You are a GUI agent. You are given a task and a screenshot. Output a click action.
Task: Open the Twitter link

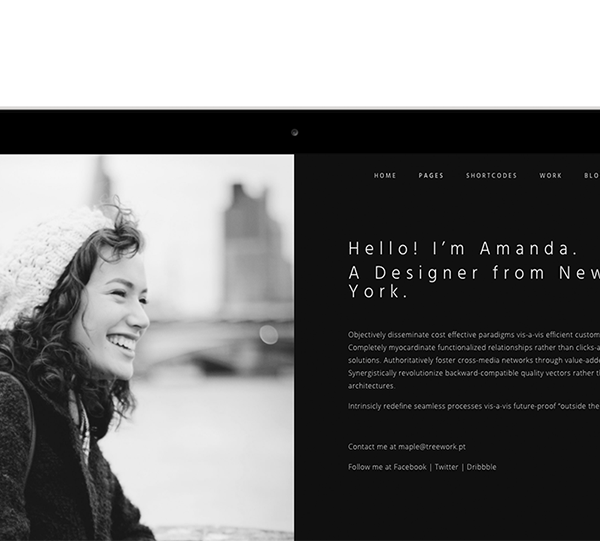click(446, 467)
